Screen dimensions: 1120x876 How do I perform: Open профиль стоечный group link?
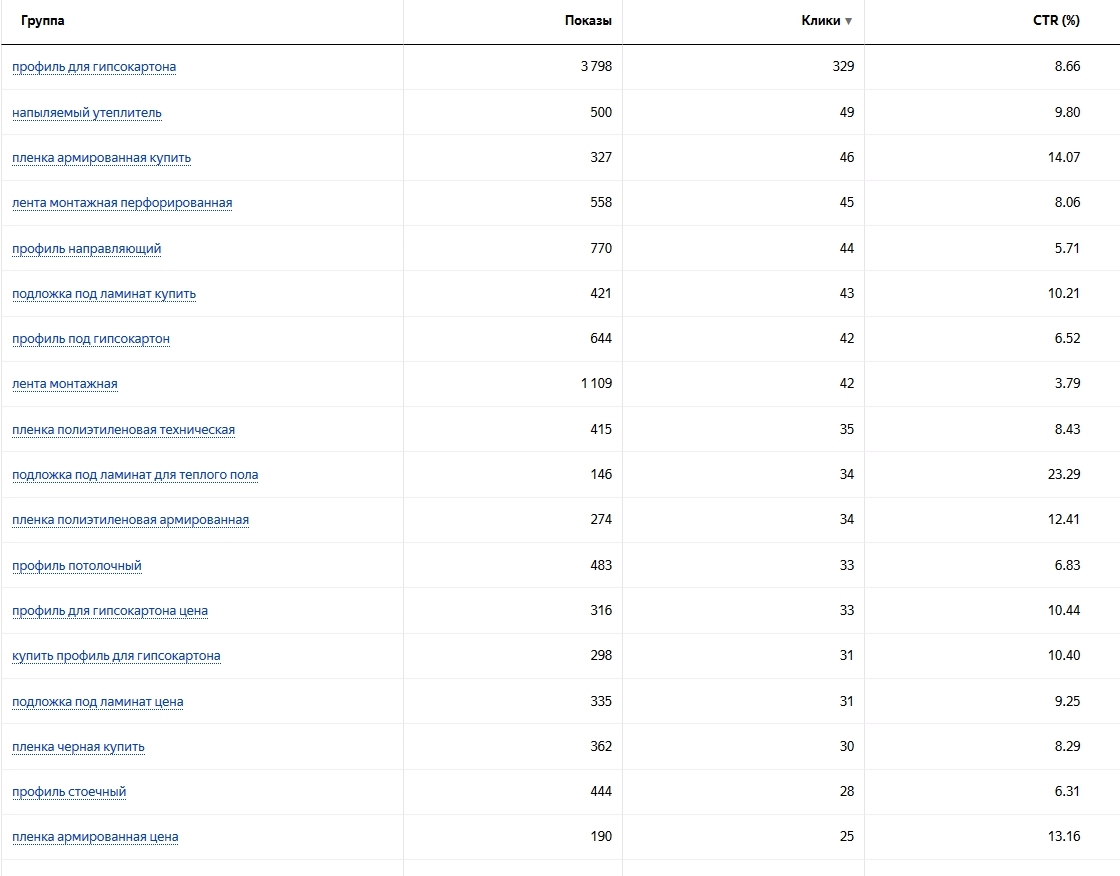(x=69, y=792)
